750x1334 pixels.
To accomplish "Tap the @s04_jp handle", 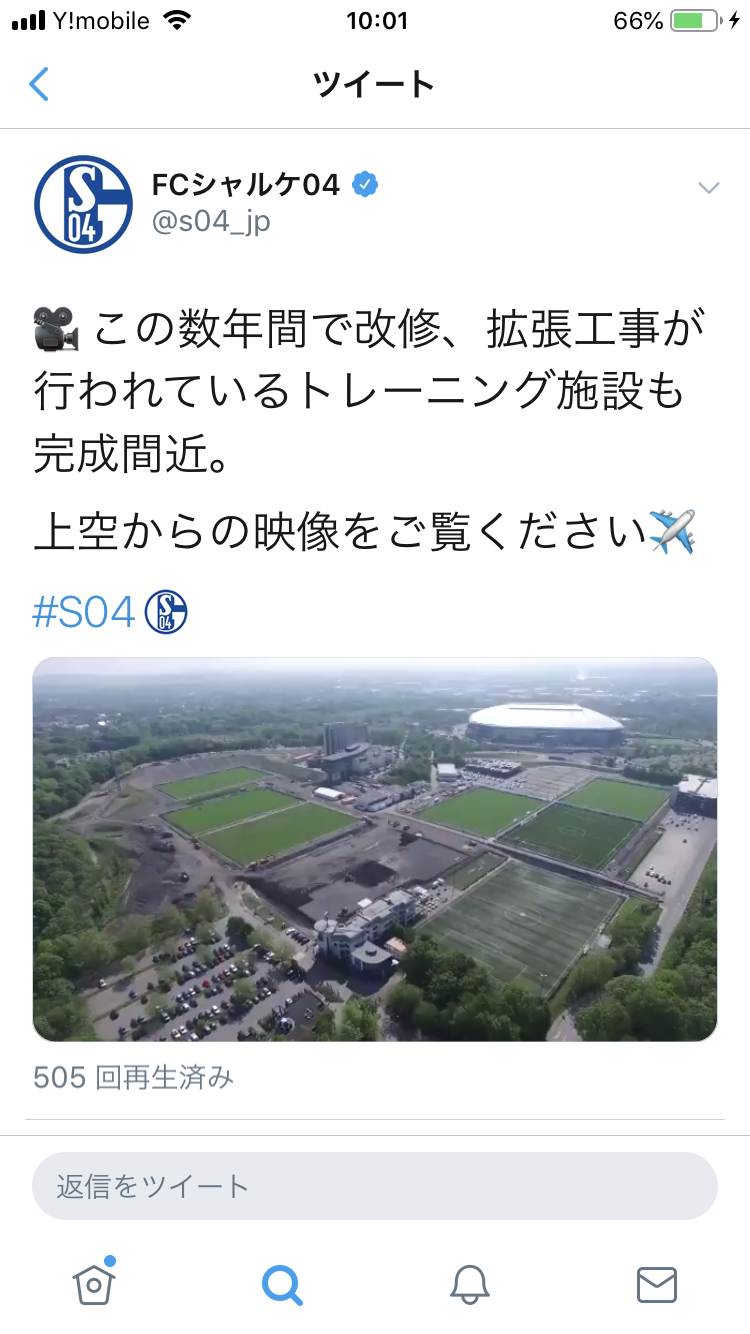I will click(211, 221).
